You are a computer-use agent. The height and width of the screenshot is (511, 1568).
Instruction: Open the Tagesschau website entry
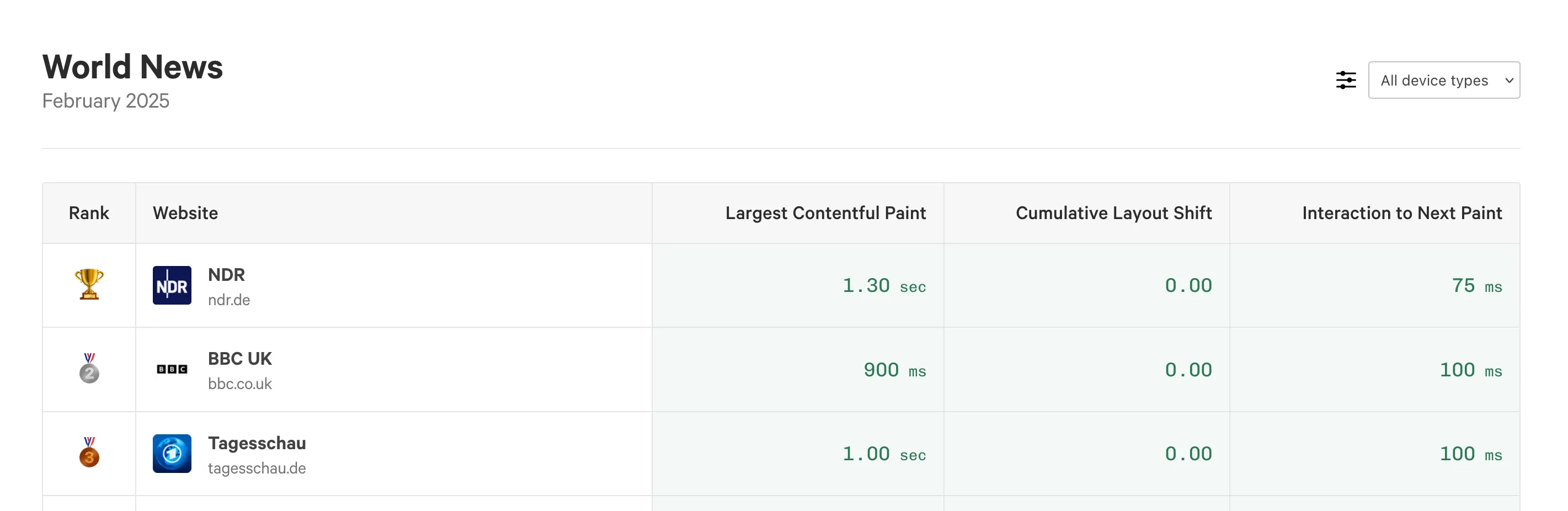pyautogui.click(x=257, y=443)
